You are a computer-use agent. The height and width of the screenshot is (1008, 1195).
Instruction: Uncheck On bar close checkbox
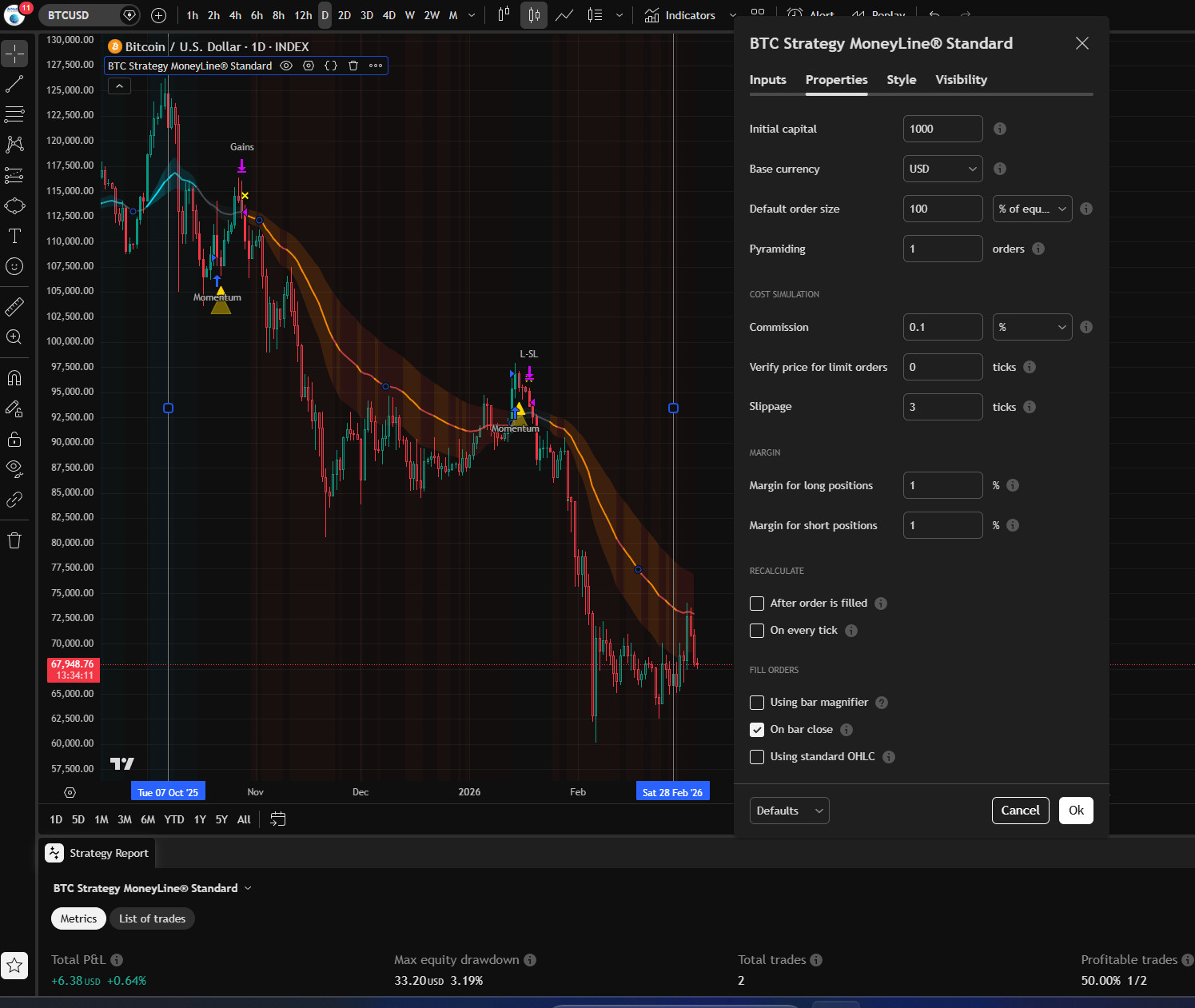[757, 730]
